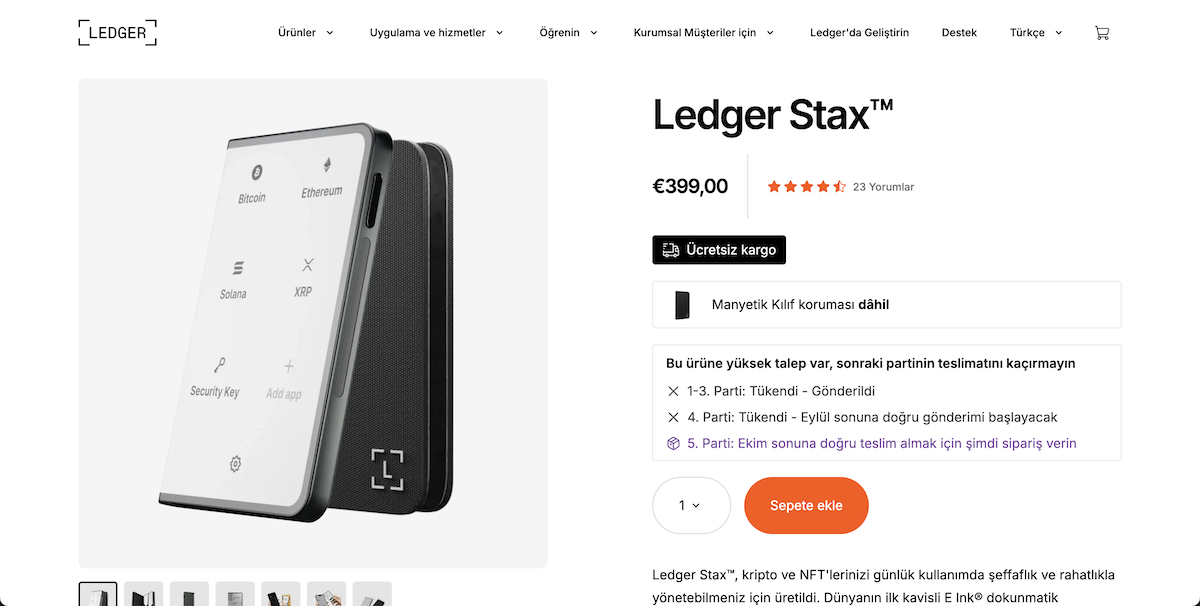Viewport: 1200px width, 606px height.
Task: Open the Ürünler dropdown
Action: [x=305, y=32]
